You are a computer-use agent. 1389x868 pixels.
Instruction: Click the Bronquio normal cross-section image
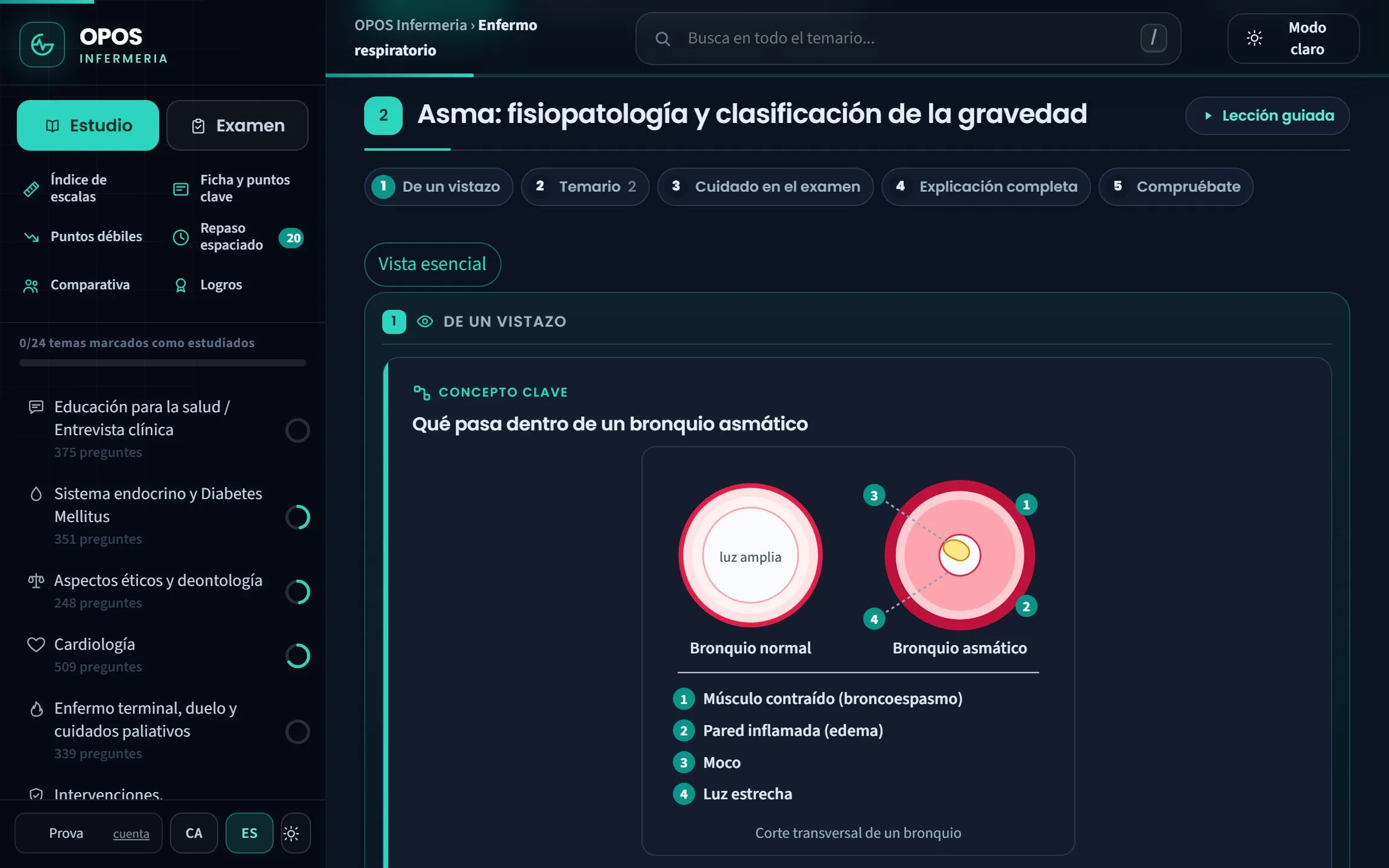pos(751,555)
